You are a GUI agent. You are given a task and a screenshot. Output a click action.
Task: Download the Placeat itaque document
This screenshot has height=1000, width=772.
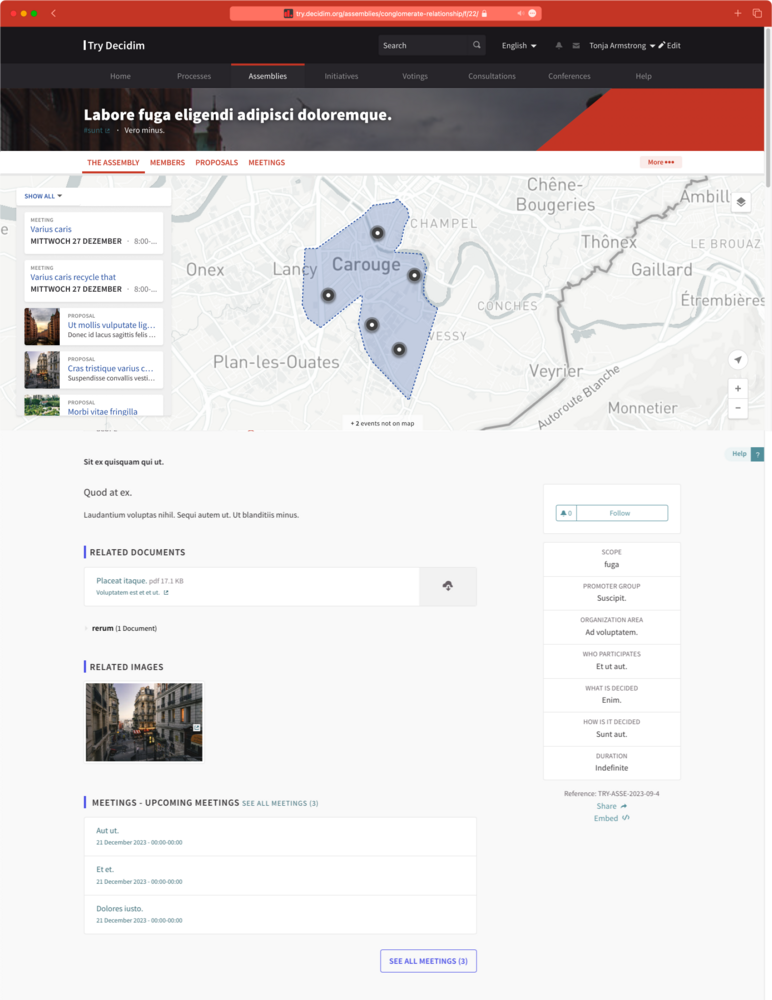tap(447, 586)
